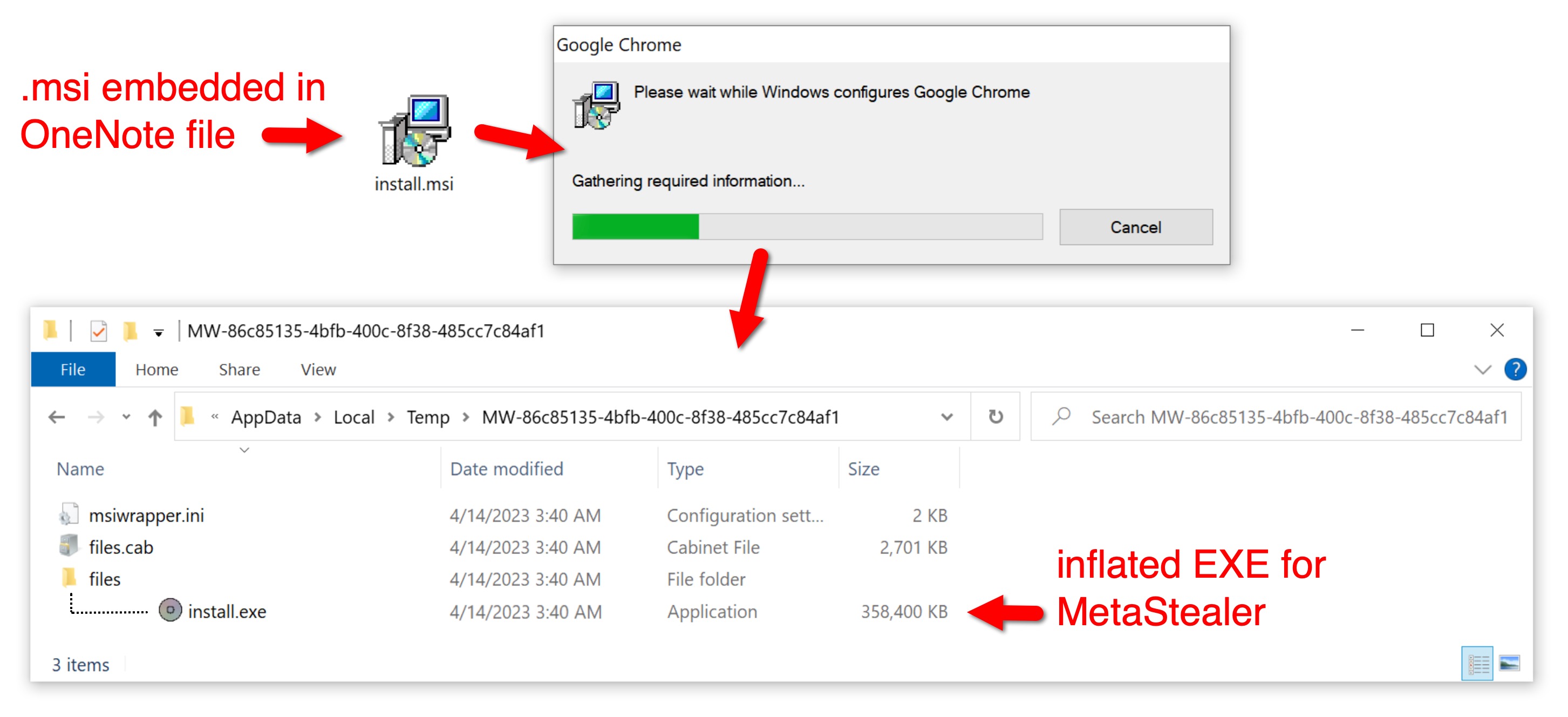Cancel the Google Chrome configuration

coord(1135,227)
